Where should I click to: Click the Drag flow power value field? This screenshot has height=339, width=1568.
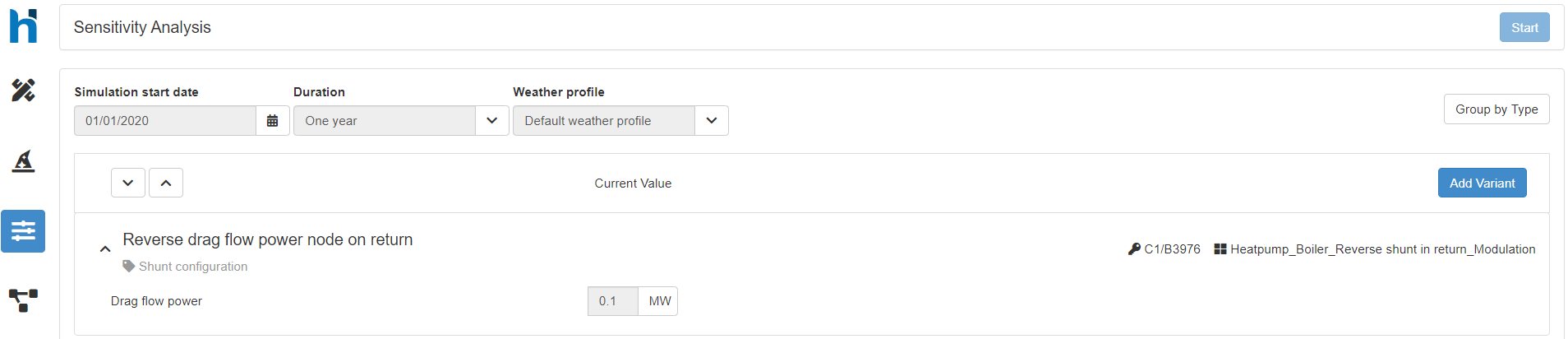tap(612, 301)
